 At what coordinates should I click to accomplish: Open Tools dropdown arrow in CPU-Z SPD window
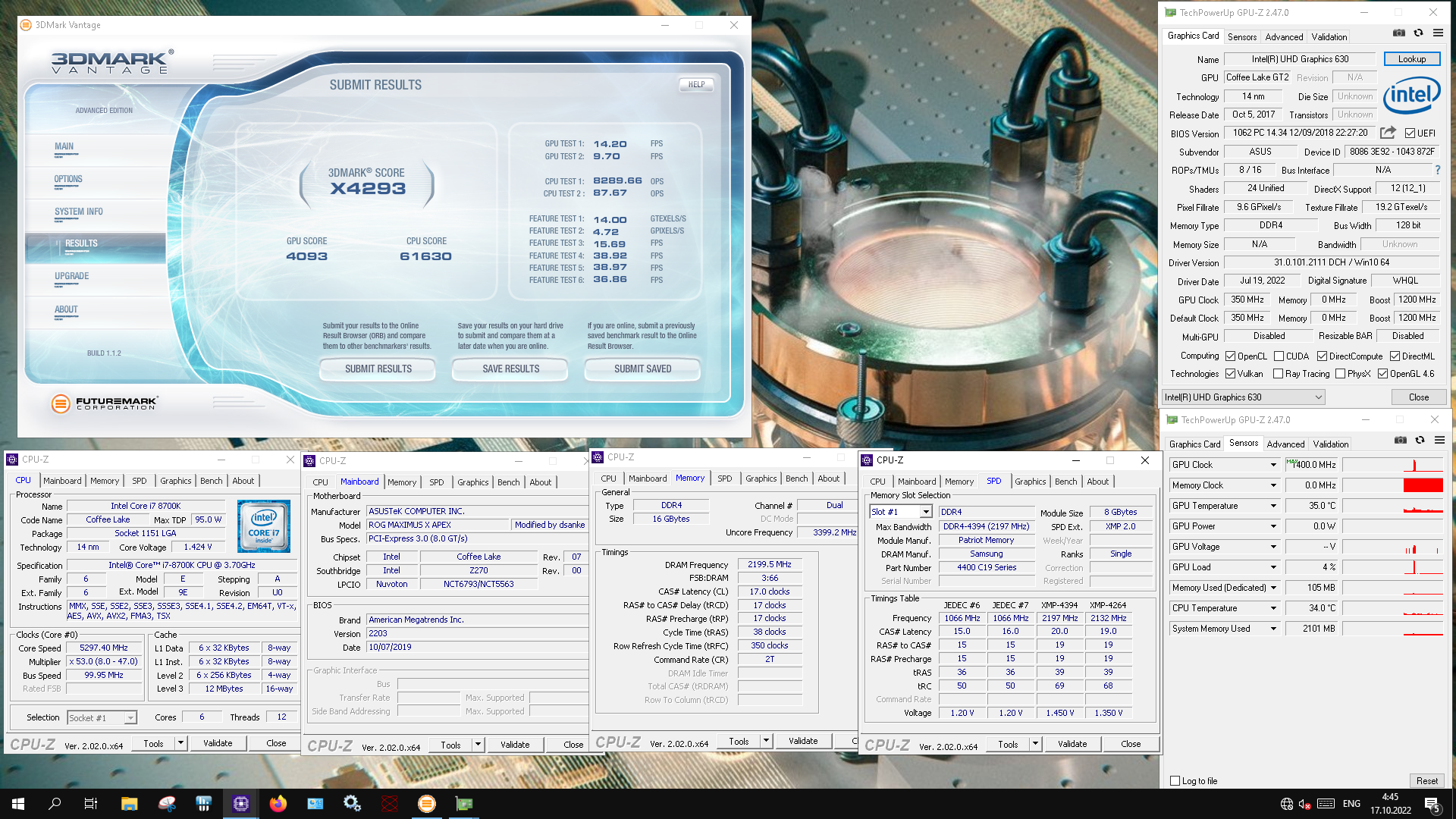pyautogui.click(x=1035, y=744)
